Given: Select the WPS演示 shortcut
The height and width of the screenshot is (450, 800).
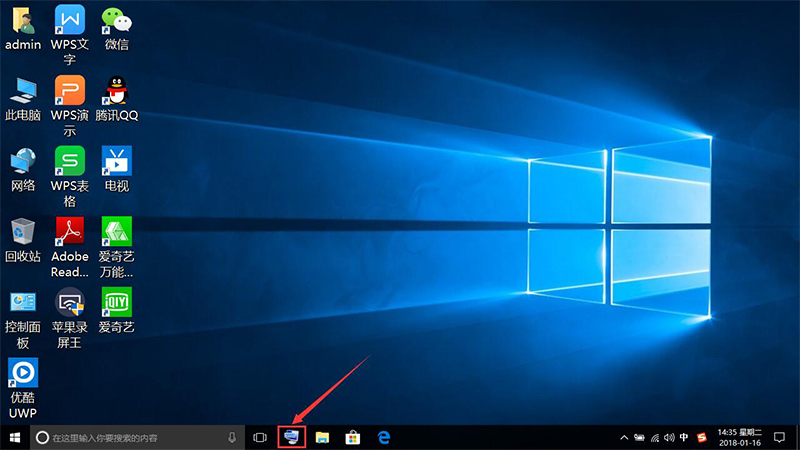Looking at the screenshot, I should [x=70, y=90].
